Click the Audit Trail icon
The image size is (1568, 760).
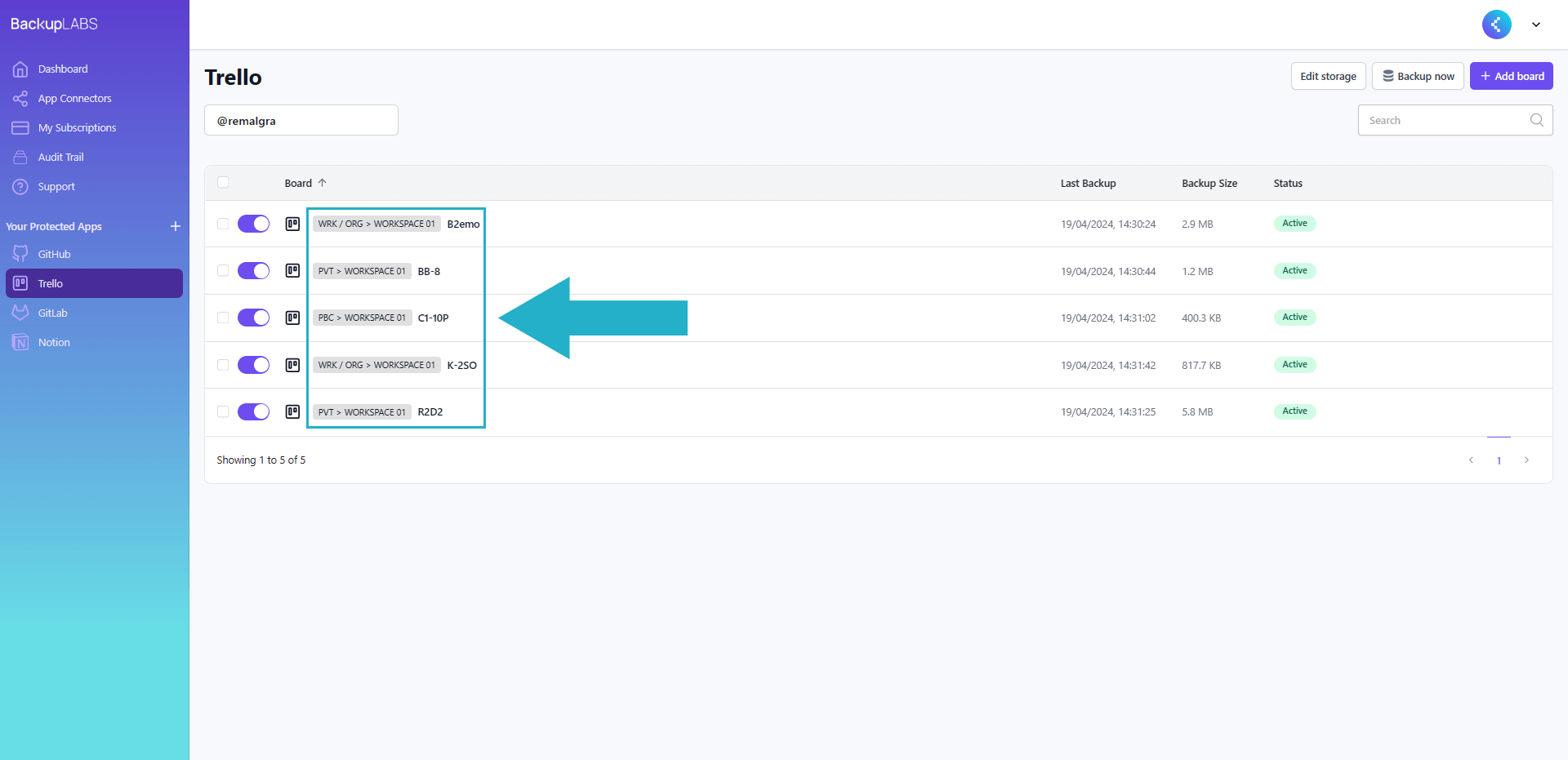coord(20,158)
